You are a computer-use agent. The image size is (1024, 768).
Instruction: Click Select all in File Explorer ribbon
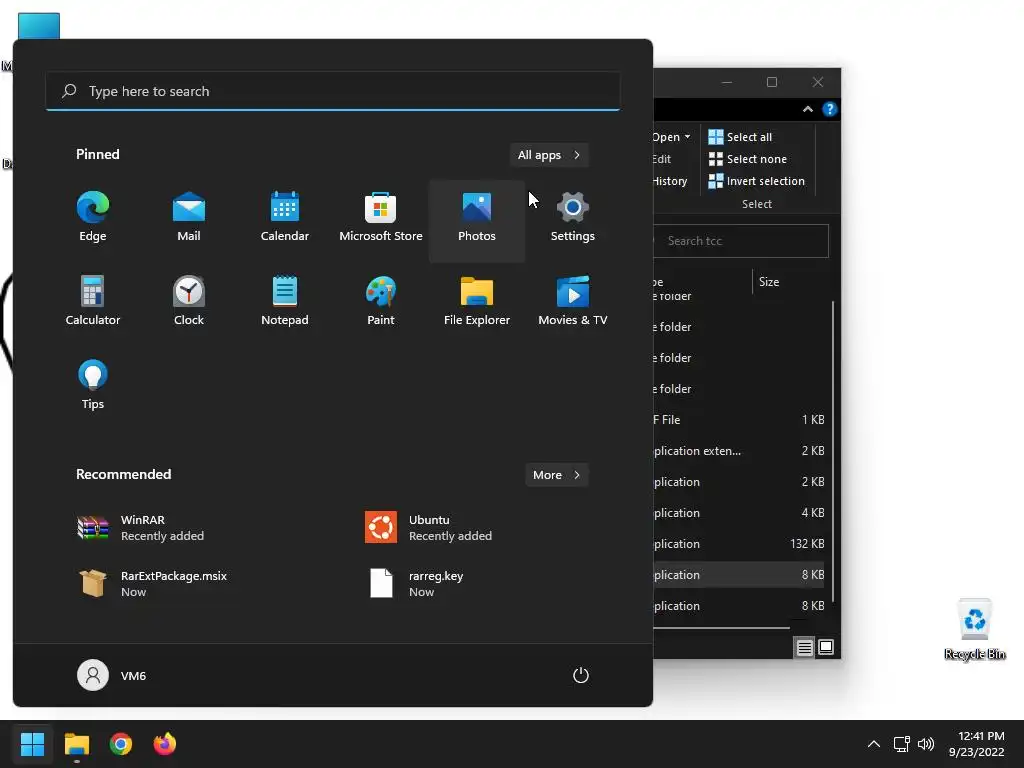coord(740,137)
